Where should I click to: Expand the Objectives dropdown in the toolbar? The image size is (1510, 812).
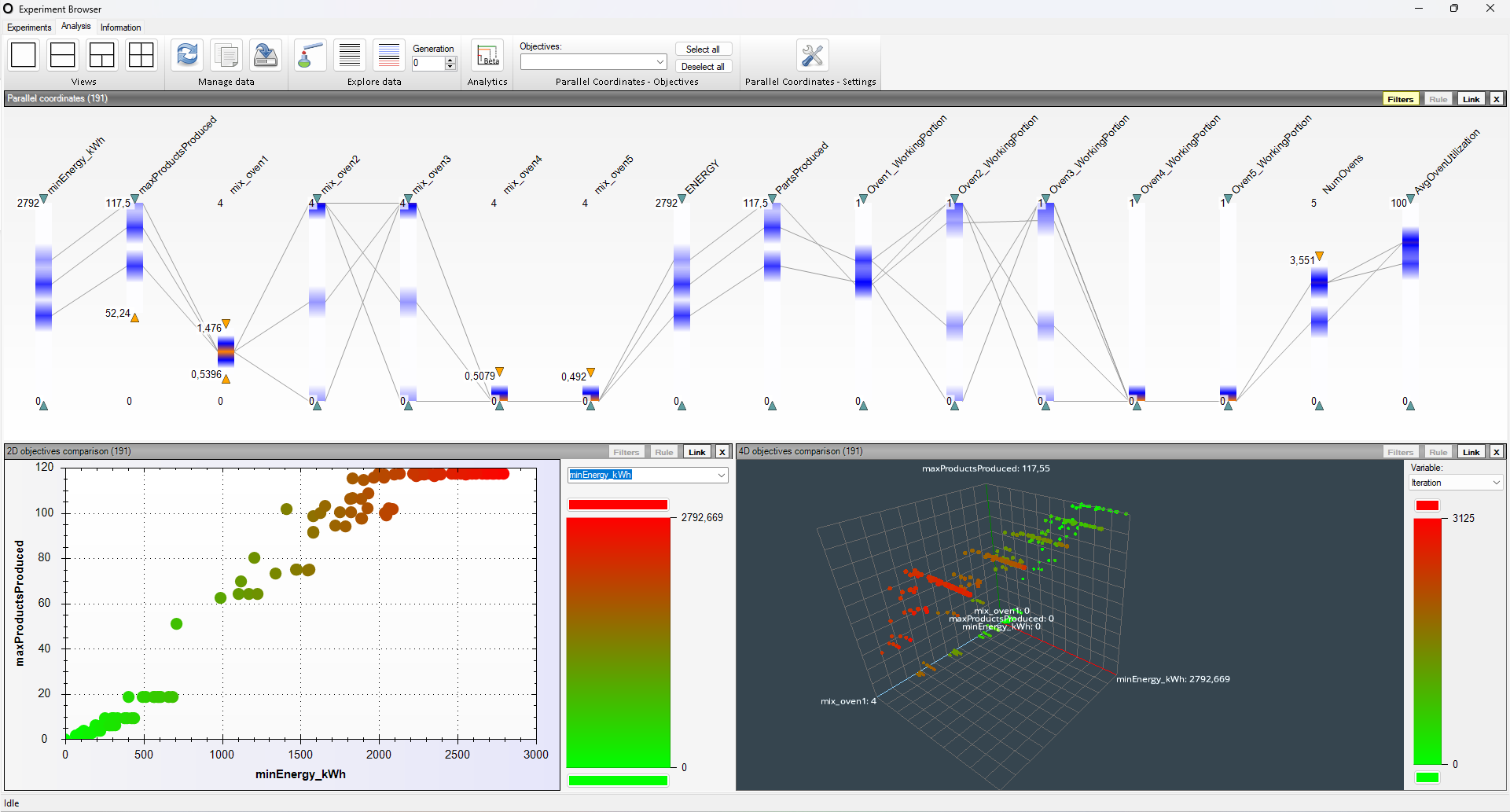coord(659,62)
